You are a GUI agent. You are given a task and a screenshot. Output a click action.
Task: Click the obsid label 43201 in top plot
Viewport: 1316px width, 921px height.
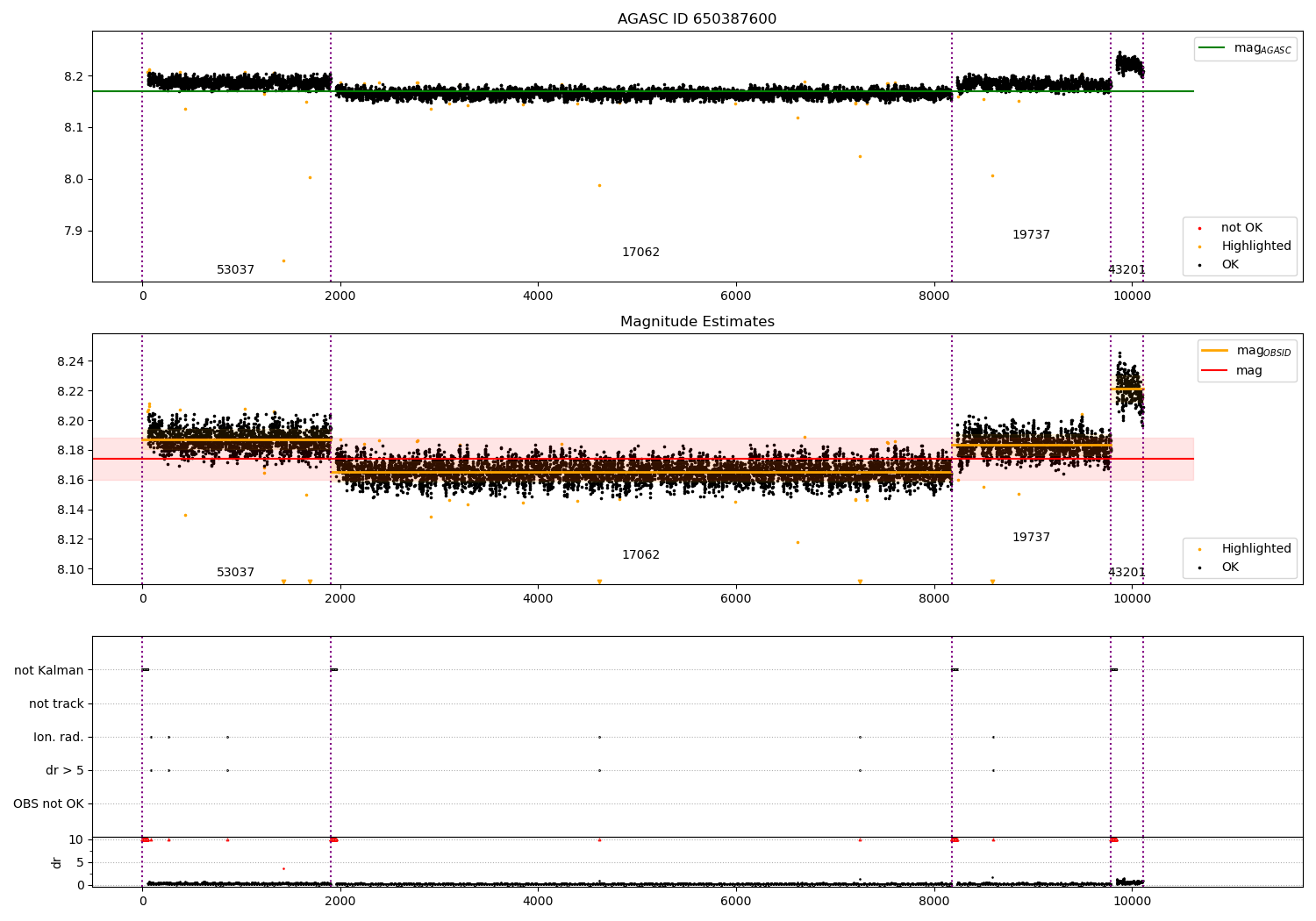1126,270
